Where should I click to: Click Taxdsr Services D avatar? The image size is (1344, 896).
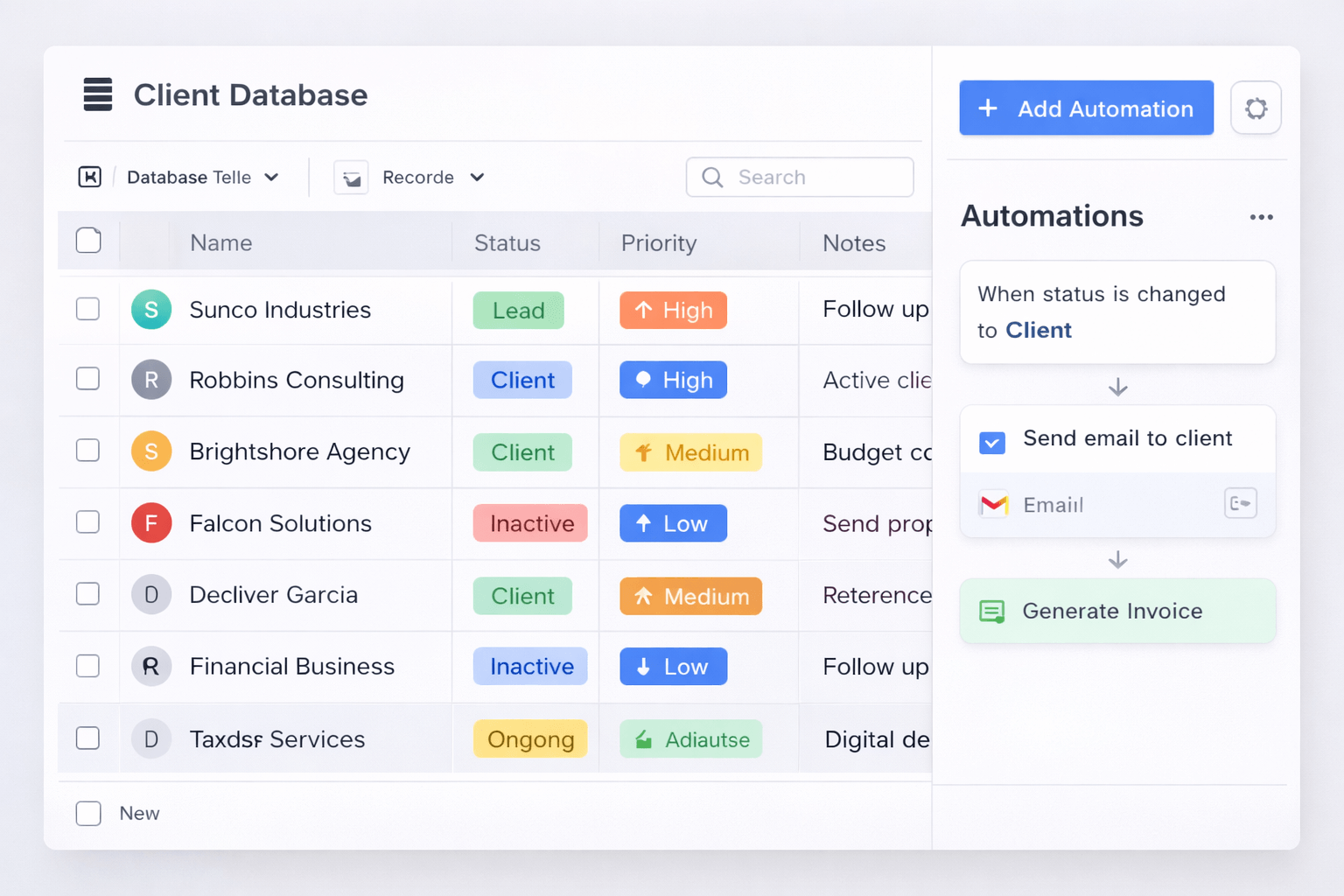pyautogui.click(x=151, y=739)
